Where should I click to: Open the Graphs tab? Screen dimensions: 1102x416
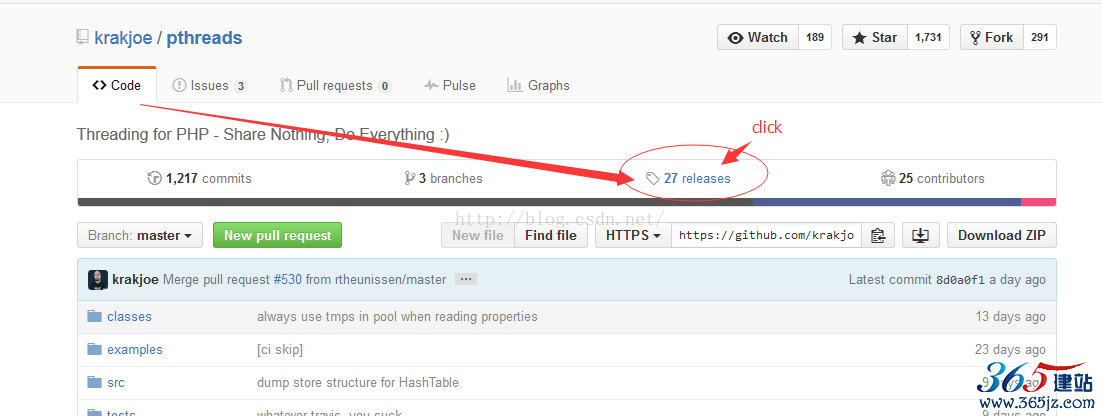(x=538, y=86)
